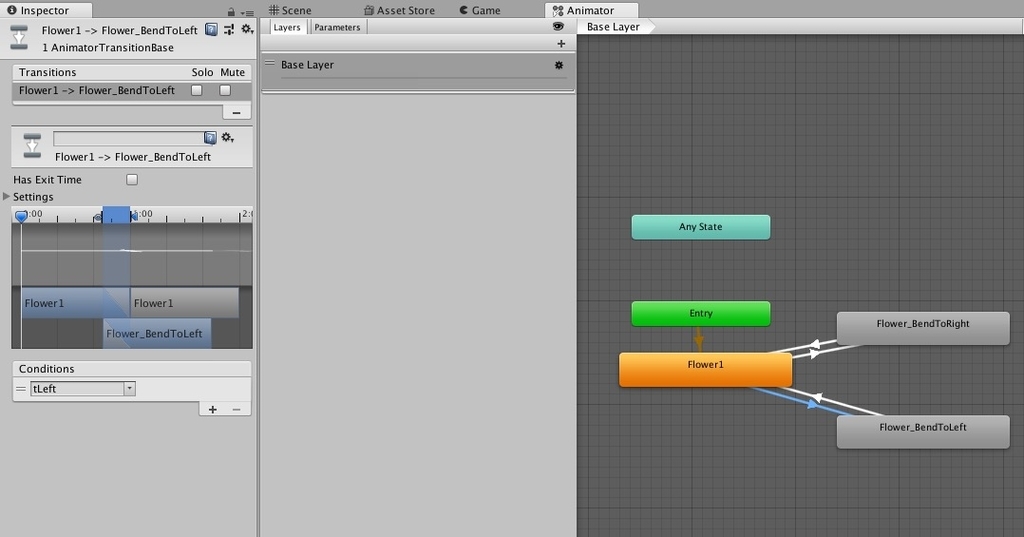Select the Animator tab
The width and height of the screenshot is (1024, 537).
pos(591,10)
